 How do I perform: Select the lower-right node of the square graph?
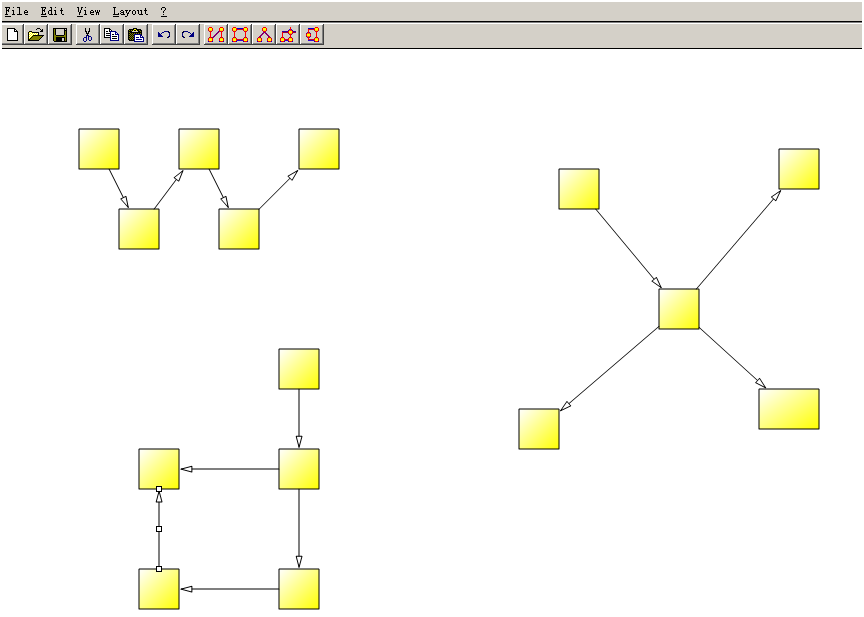click(299, 589)
